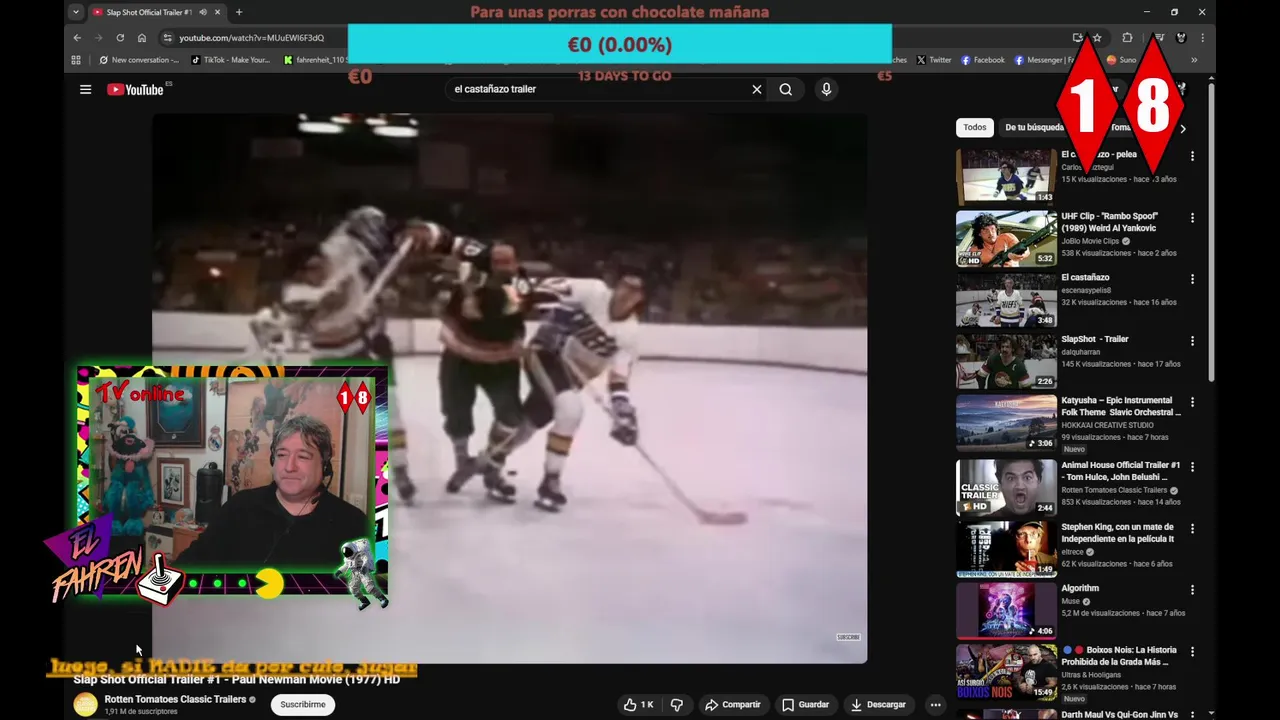Subscribe using the Suscribirme button
1280x720 pixels.
pos(303,705)
